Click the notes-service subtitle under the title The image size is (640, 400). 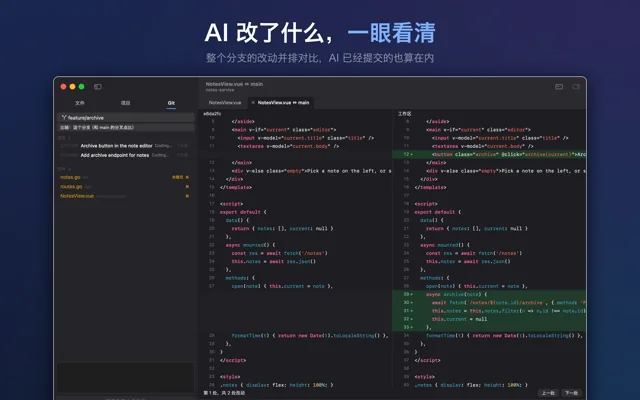tap(220, 90)
